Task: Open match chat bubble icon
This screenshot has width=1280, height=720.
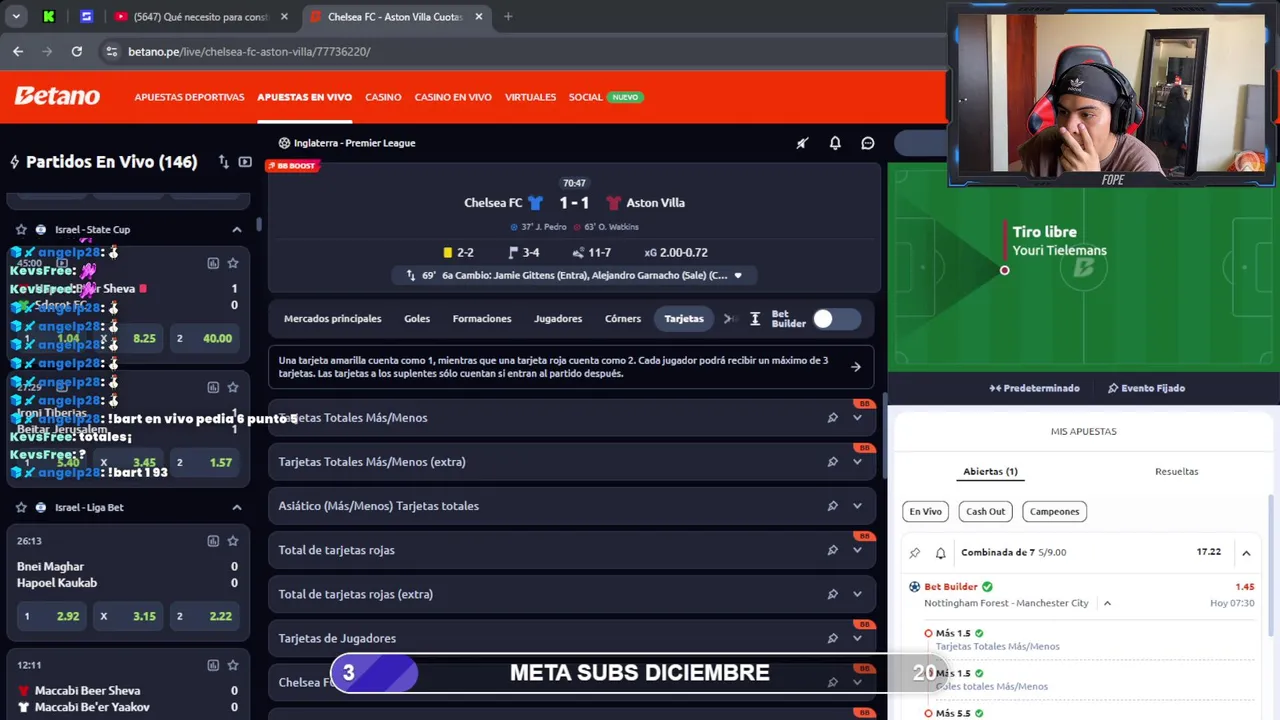Action: coord(868,143)
